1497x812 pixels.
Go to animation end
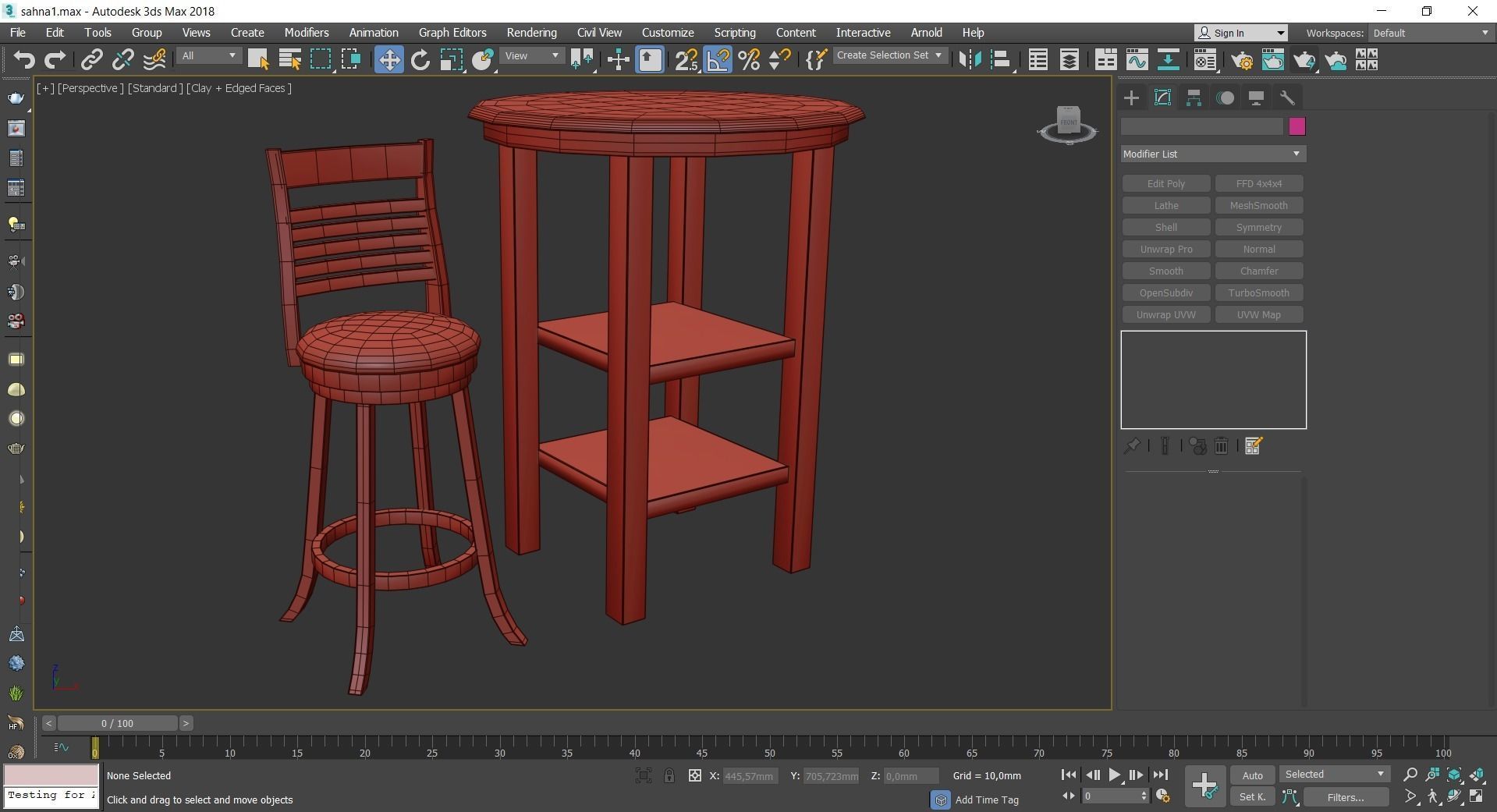[x=1160, y=775]
